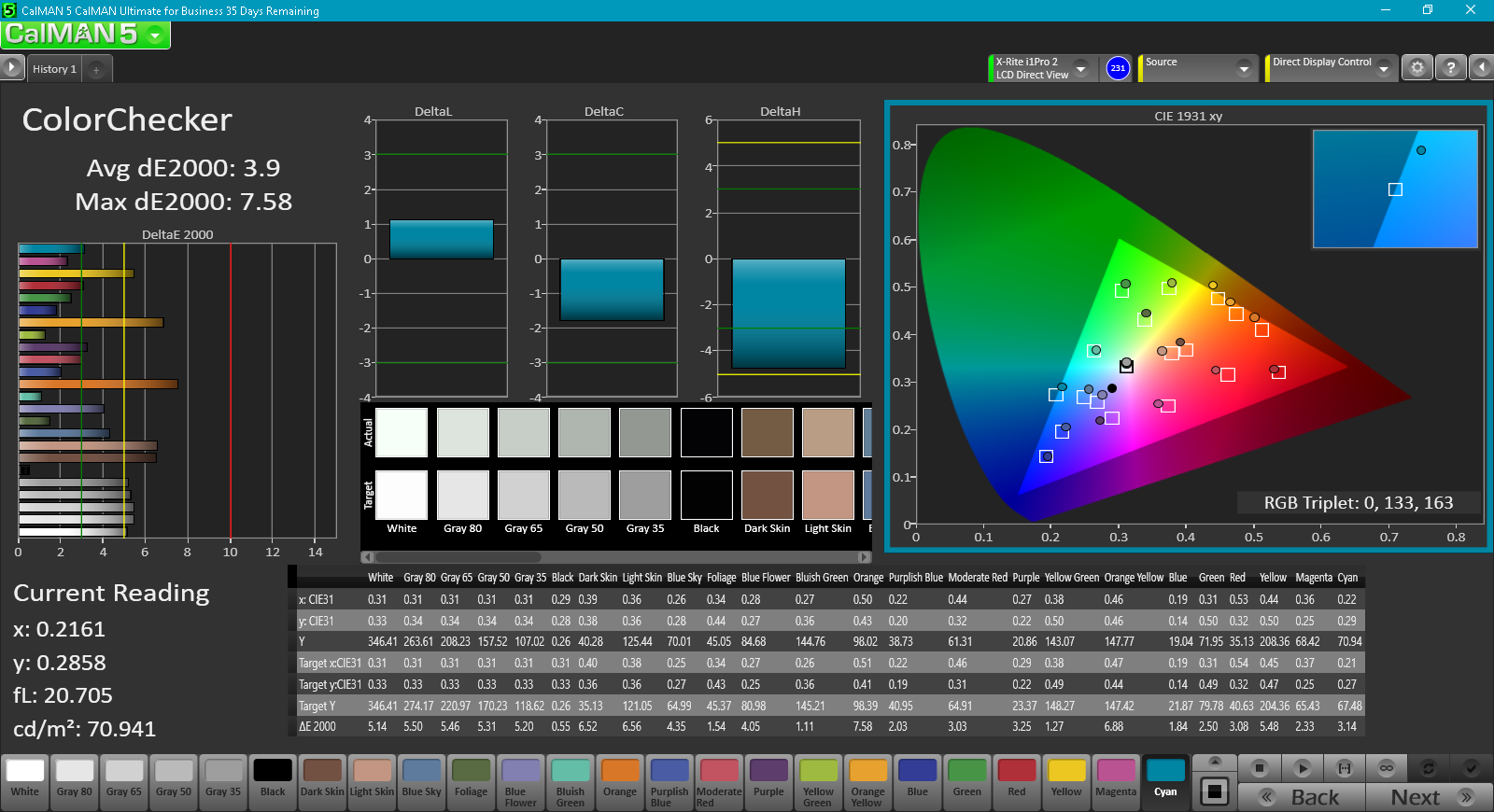
Task: Click the stop measurement icon
Action: [1260, 768]
